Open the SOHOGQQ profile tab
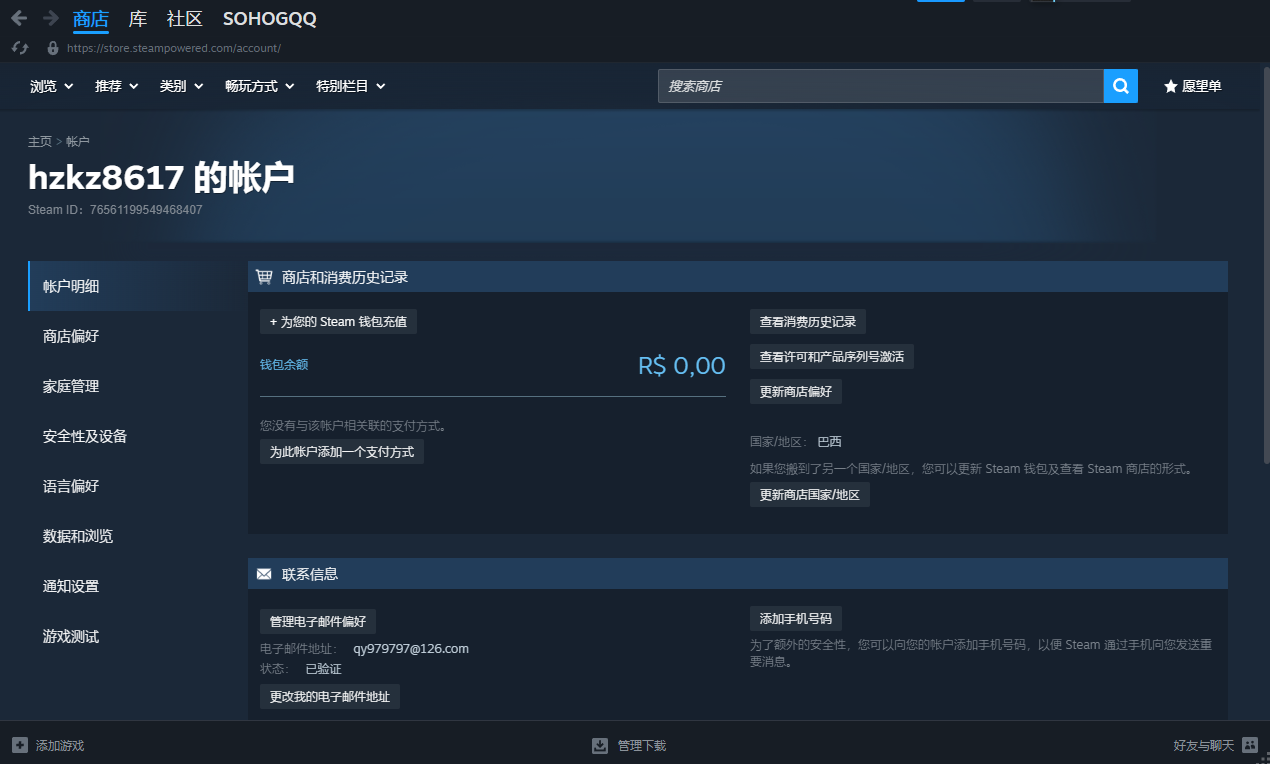Viewport: 1270px width, 764px height. [x=270, y=18]
